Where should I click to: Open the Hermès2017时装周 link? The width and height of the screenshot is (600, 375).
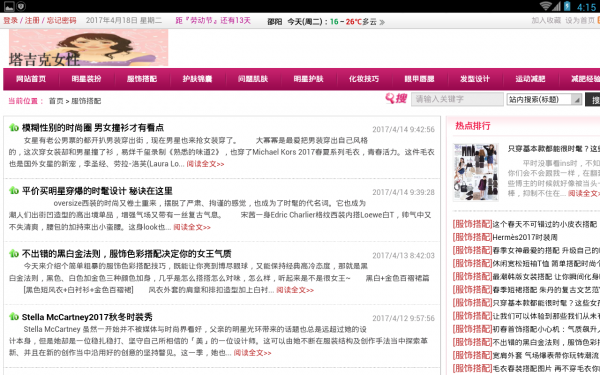pyautogui.click(x=525, y=237)
